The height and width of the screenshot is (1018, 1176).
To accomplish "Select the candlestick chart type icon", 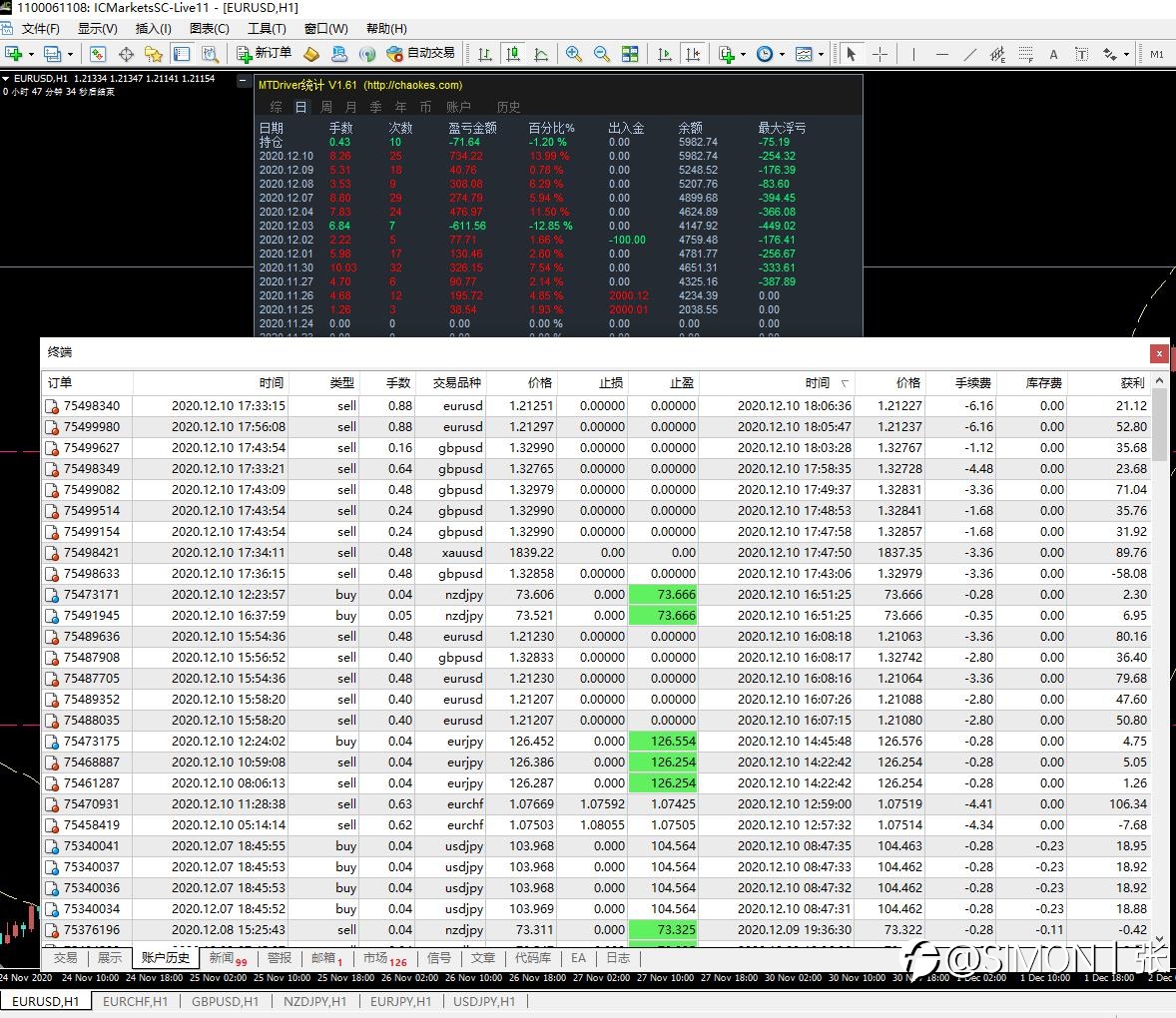I will point(513,54).
